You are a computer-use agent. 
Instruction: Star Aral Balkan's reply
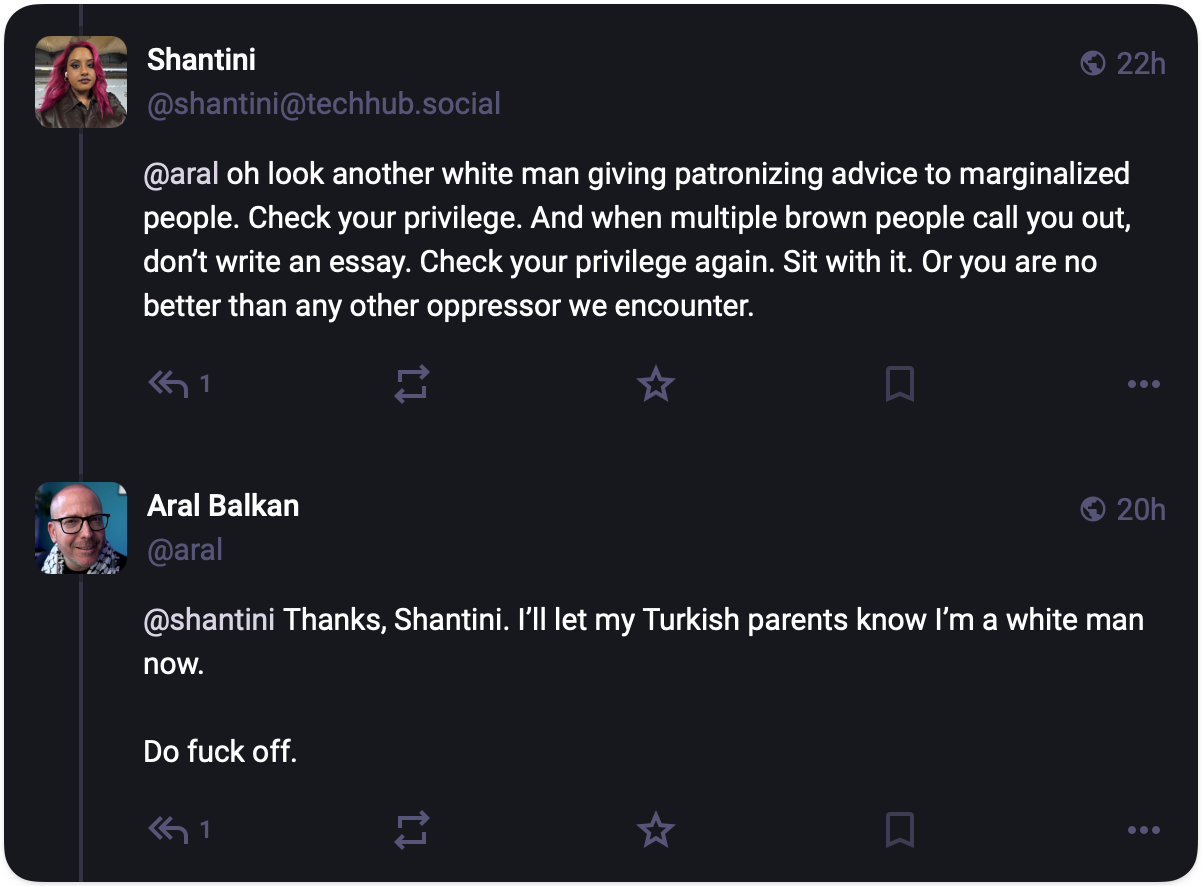[x=656, y=829]
